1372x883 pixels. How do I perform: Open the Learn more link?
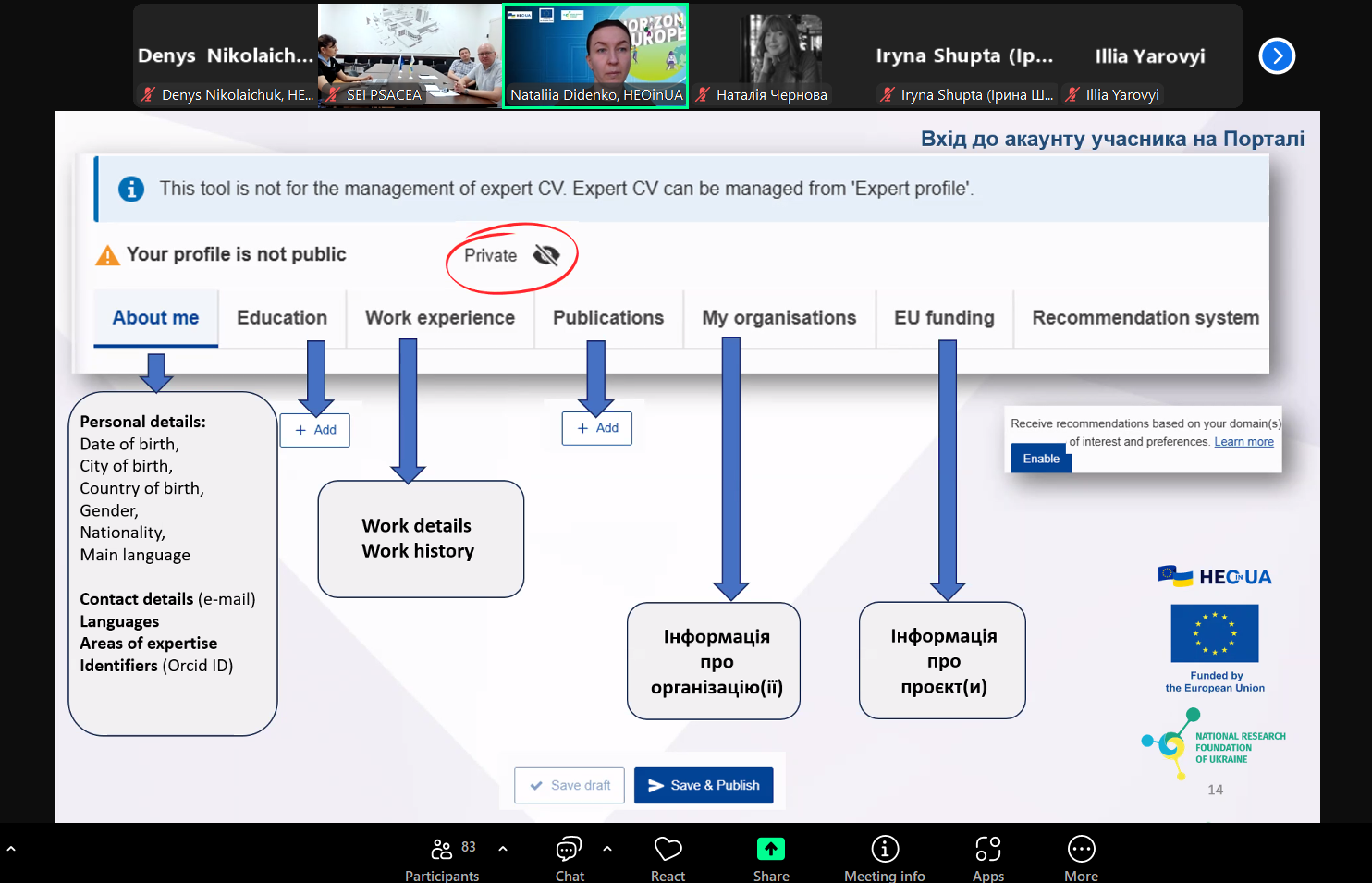pyautogui.click(x=1243, y=442)
